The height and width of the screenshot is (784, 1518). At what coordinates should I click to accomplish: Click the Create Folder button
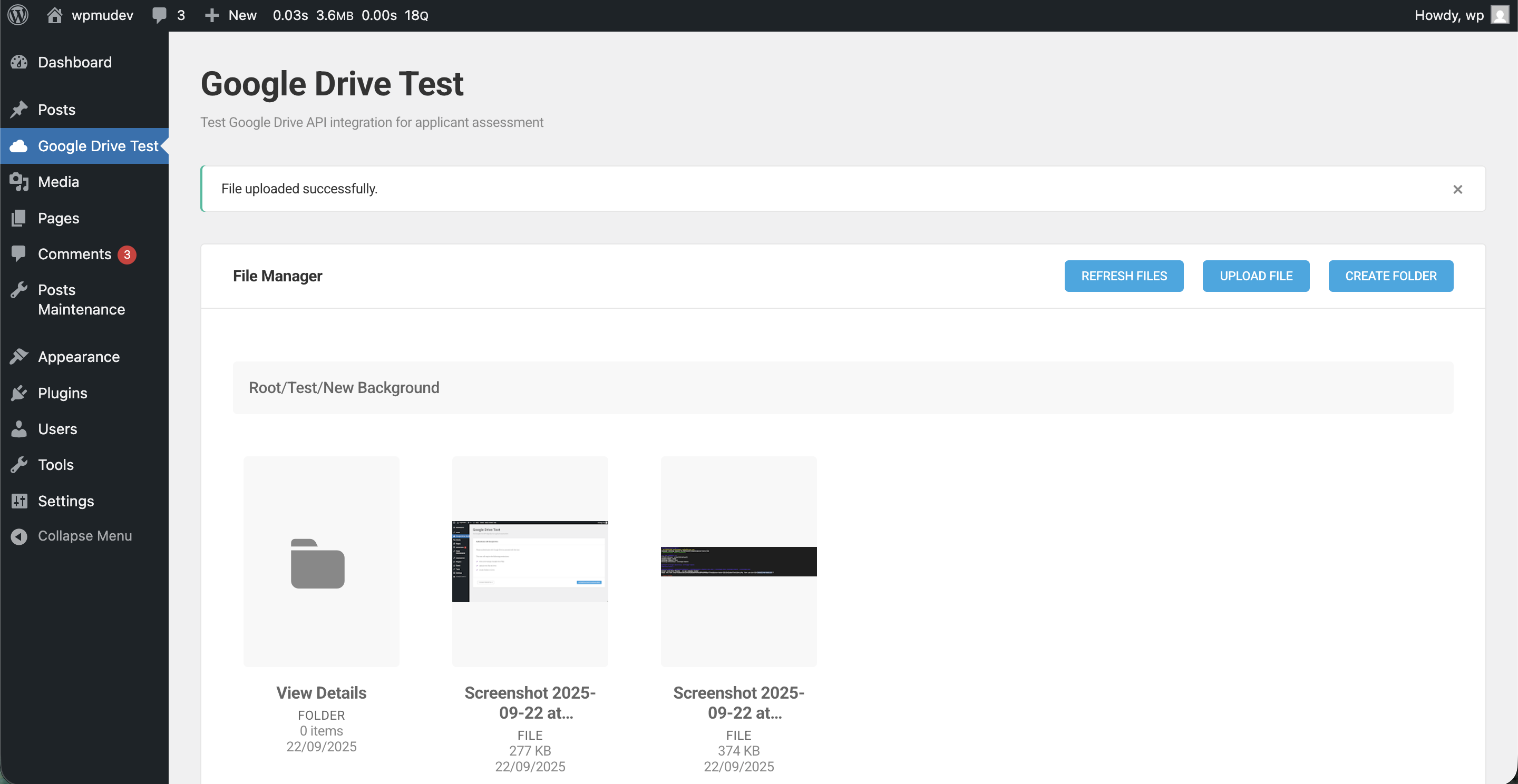(x=1391, y=276)
